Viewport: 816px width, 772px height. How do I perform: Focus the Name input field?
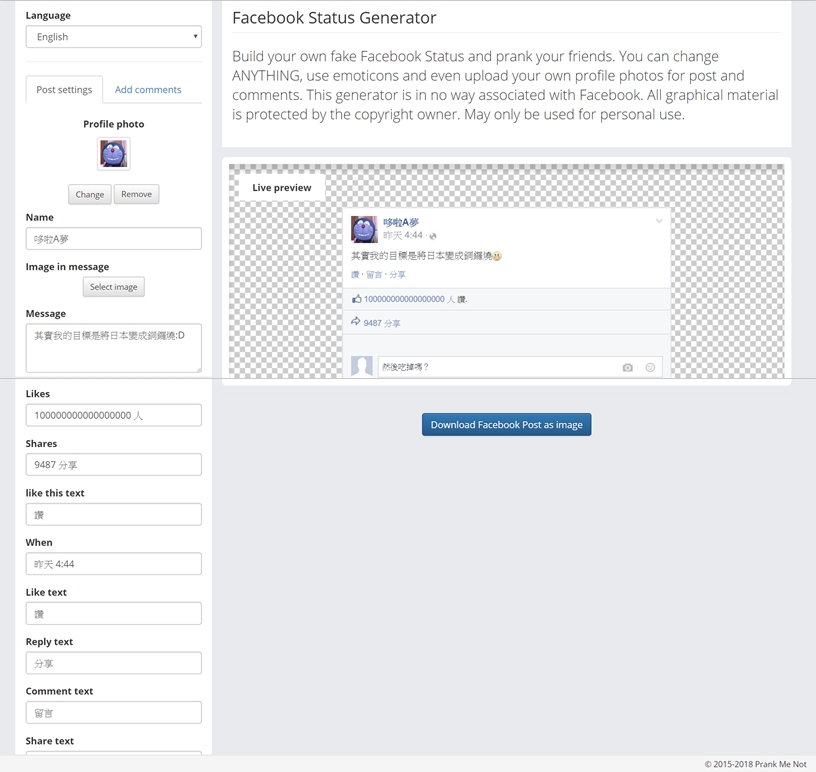(x=113, y=239)
